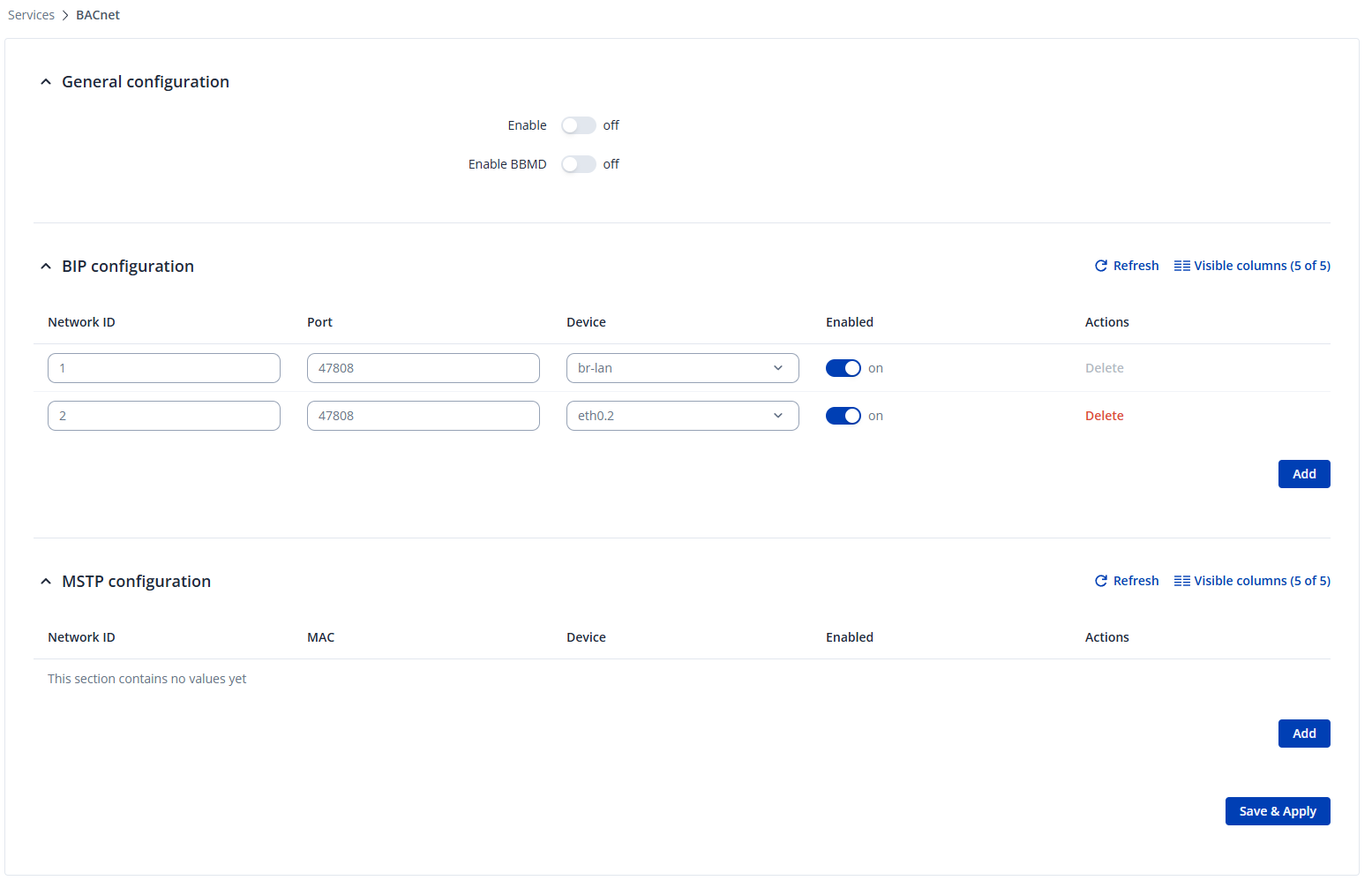Collapse the BIP configuration section

(46, 267)
